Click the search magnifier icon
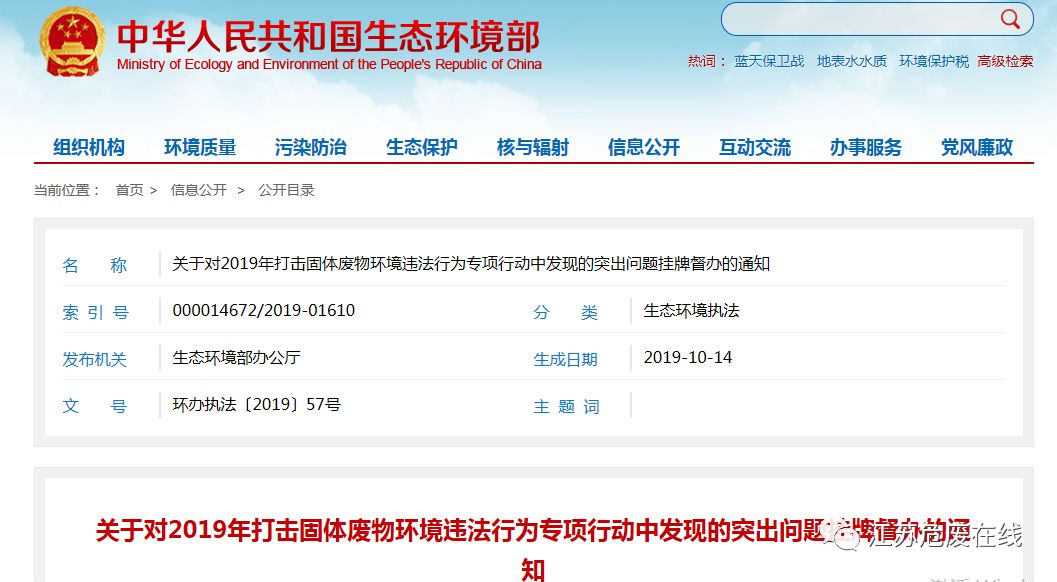The image size is (1057, 582). (1009, 19)
